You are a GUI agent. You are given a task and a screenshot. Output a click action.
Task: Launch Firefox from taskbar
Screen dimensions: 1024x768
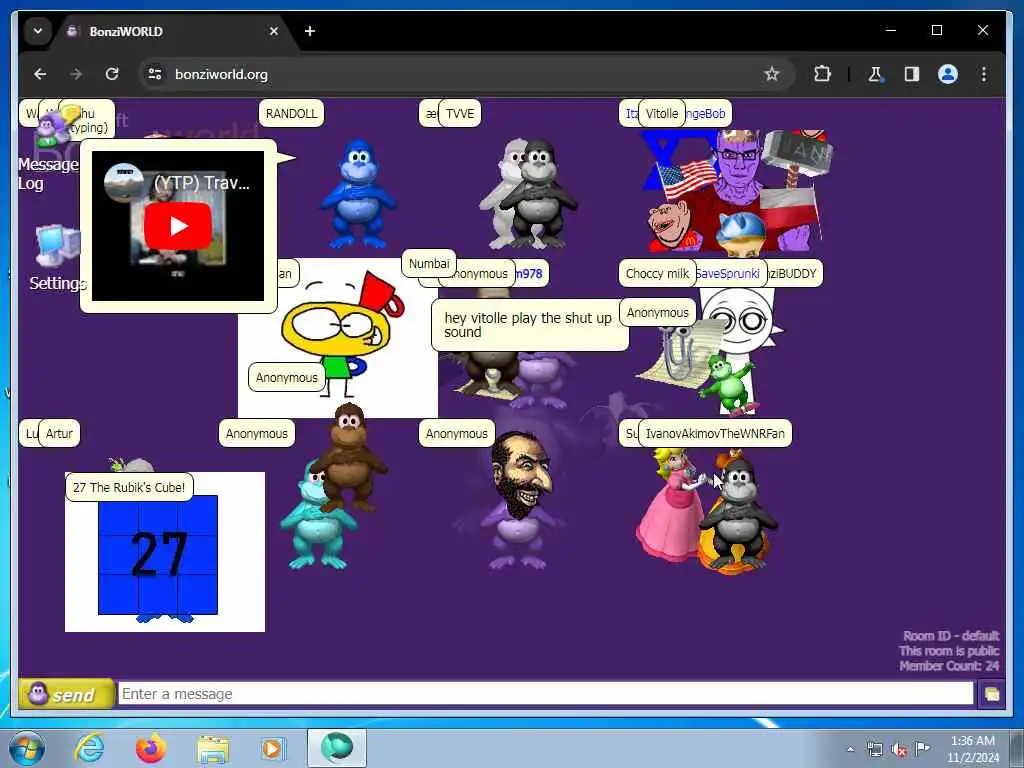(x=150, y=748)
